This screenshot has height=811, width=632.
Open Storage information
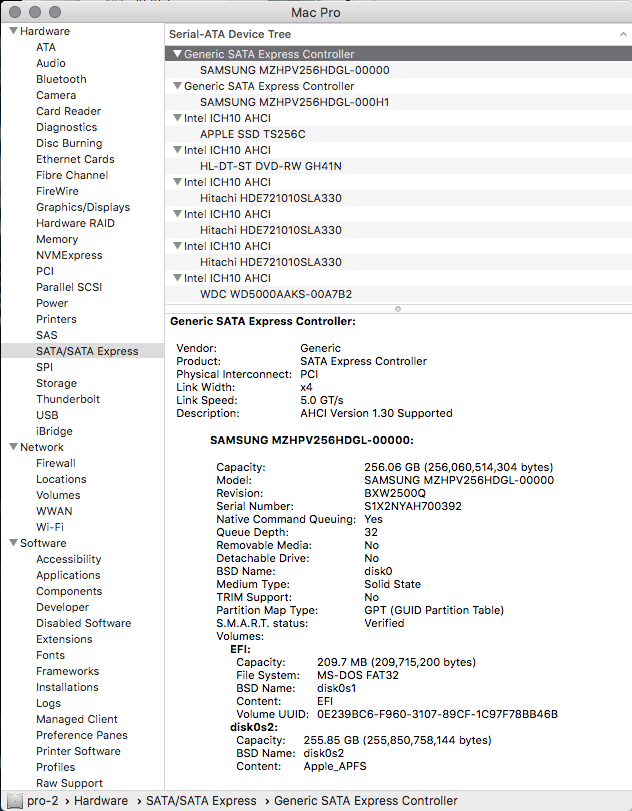point(56,383)
